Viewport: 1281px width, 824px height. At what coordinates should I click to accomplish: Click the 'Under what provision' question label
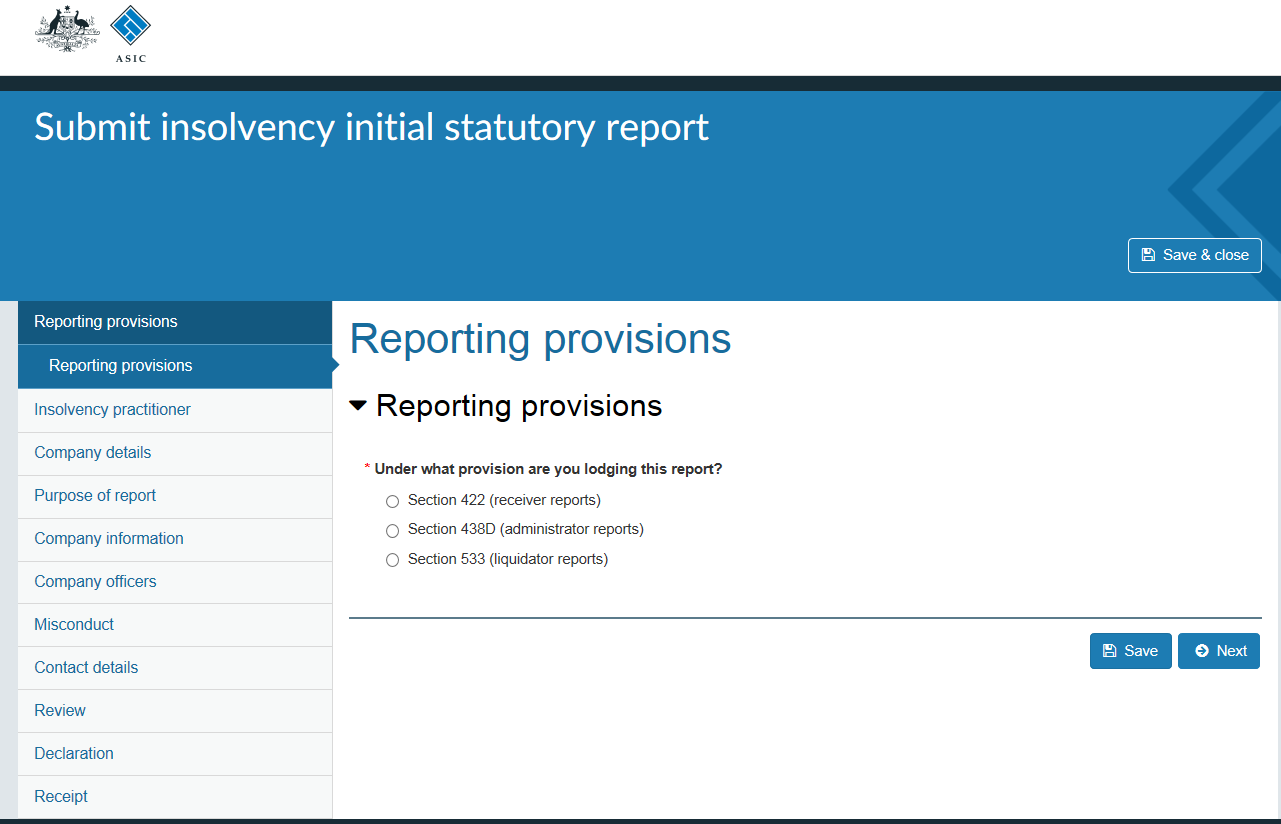pos(548,469)
